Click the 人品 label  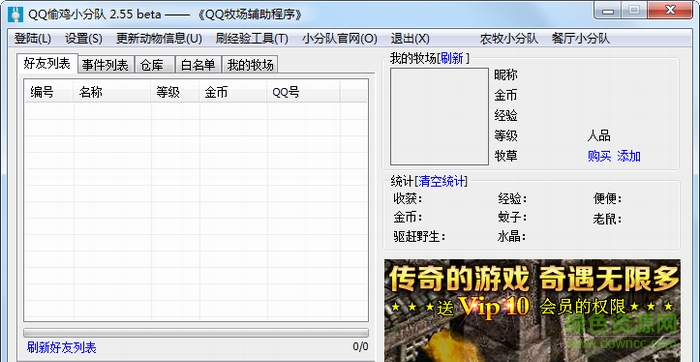[x=599, y=136]
